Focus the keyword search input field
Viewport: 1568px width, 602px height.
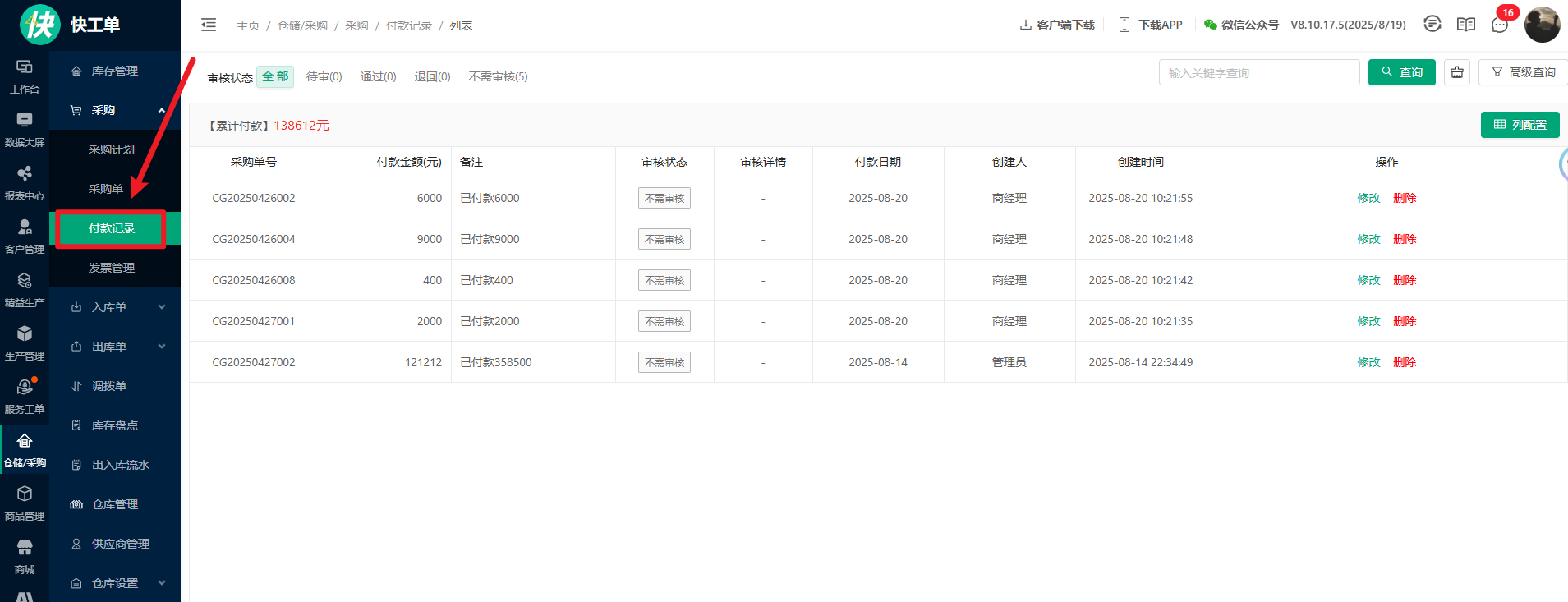tap(1258, 72)
